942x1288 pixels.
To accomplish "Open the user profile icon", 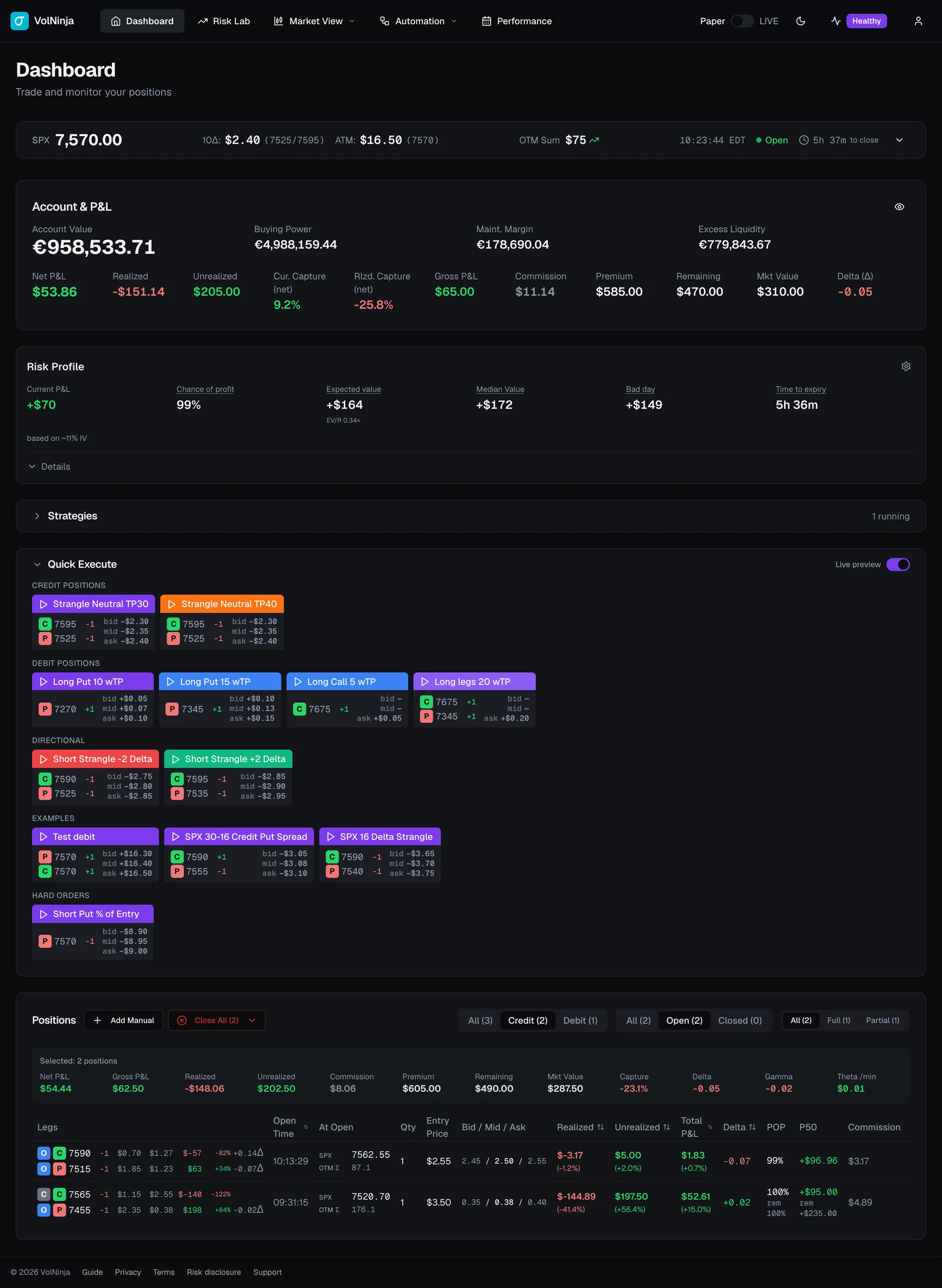I will click(x=918, y=21).
